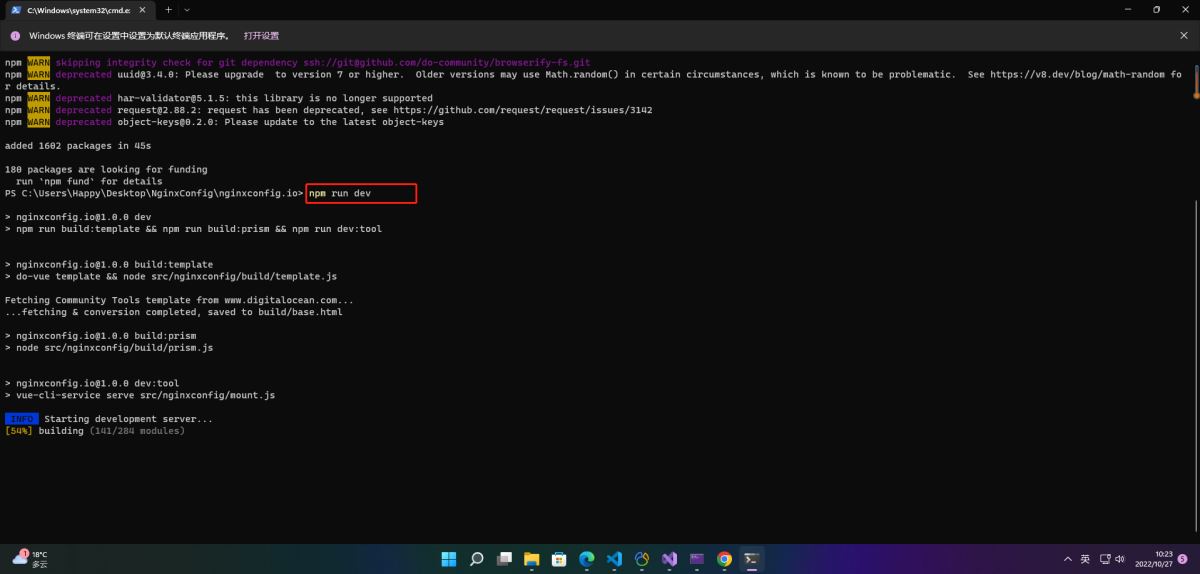Expand hidden system tray icons chevron
Screen dimensions: 1200x574
click(1067, 559)
